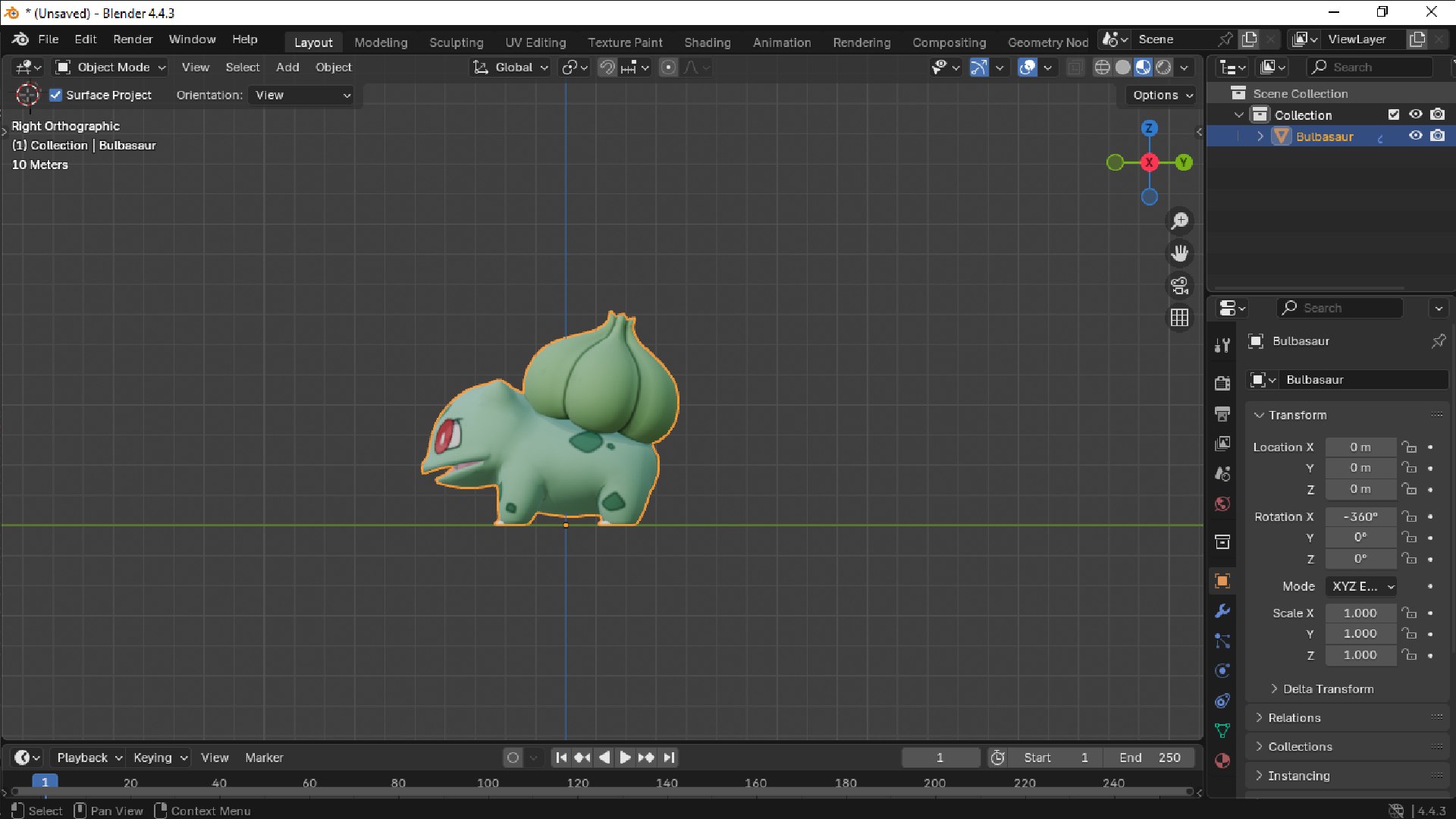Click the zoom magnifier viewport icon

pos(1179,221)
